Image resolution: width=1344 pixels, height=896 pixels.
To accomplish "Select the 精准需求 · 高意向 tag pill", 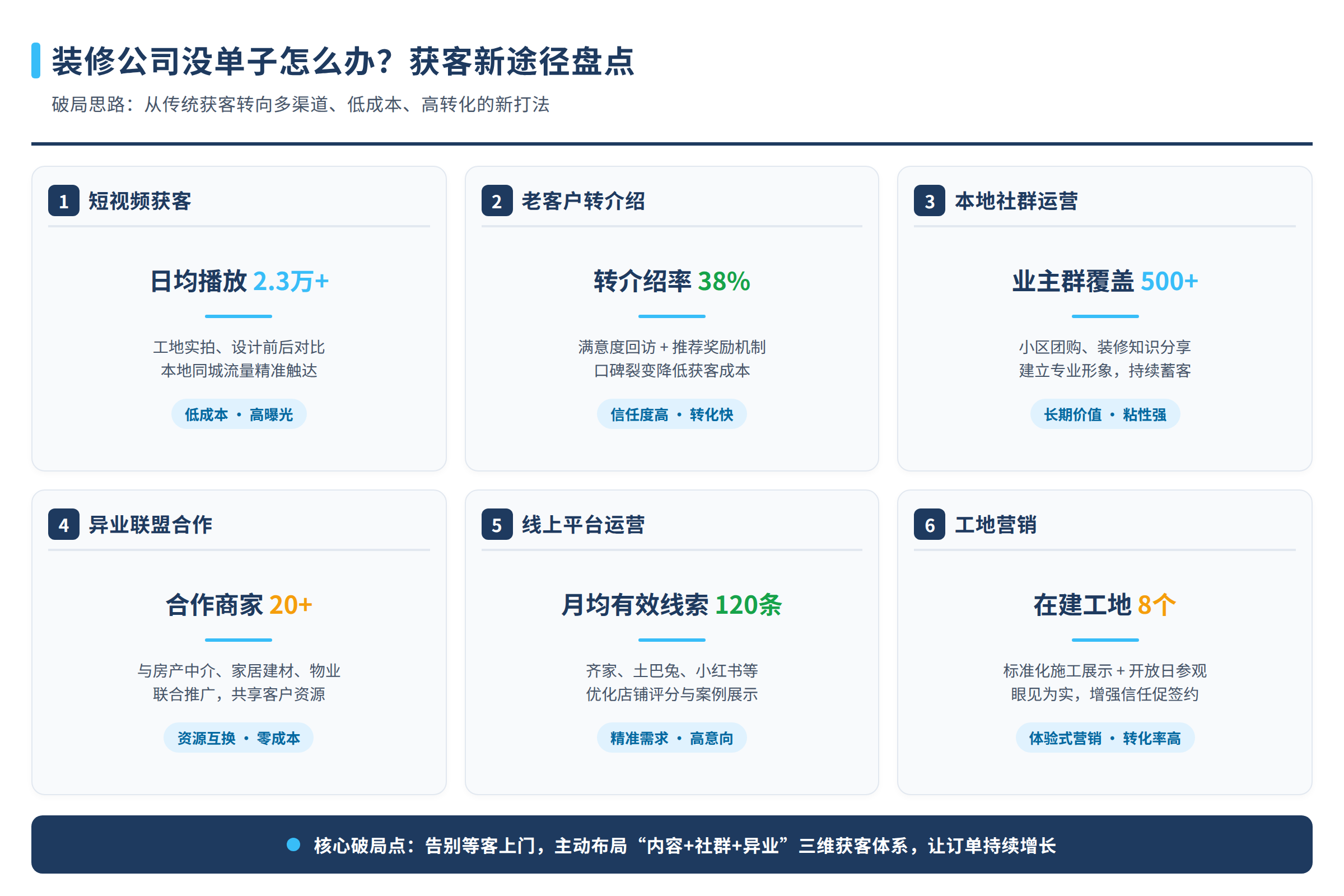I will pyautogui.click(x=671, y=738).
